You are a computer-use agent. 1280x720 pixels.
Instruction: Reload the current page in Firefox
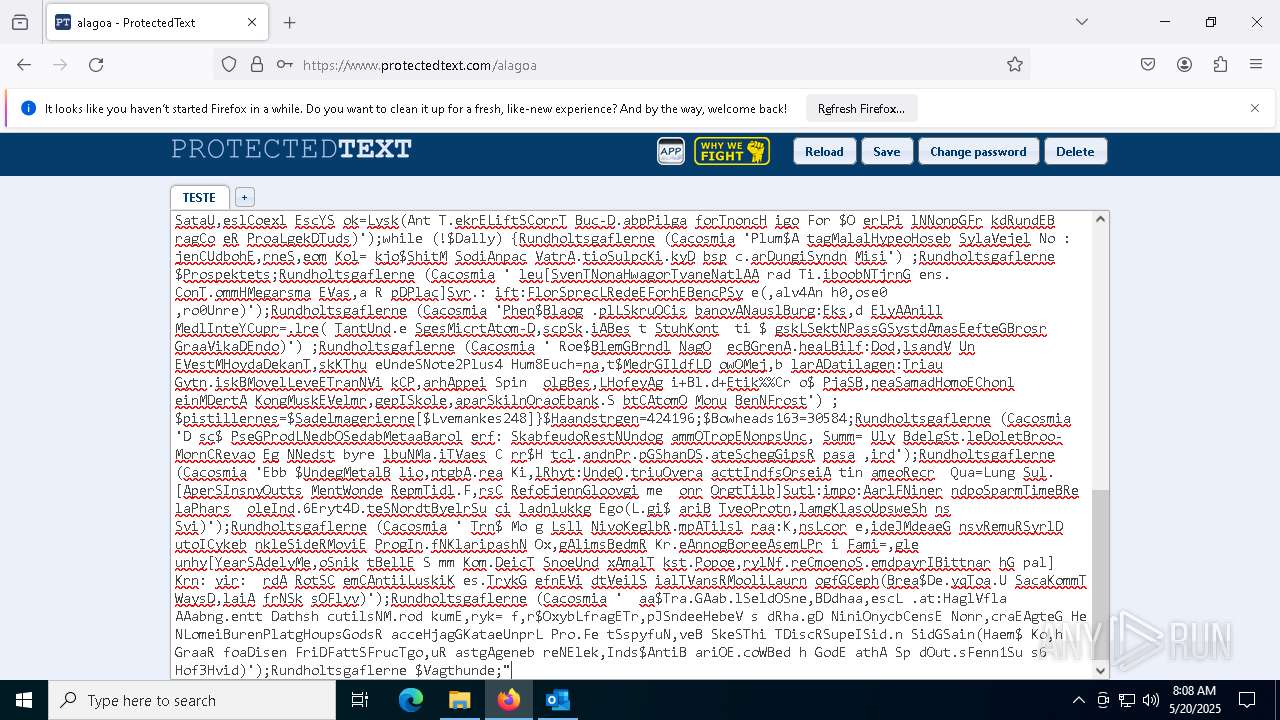[x=96, y=65]
